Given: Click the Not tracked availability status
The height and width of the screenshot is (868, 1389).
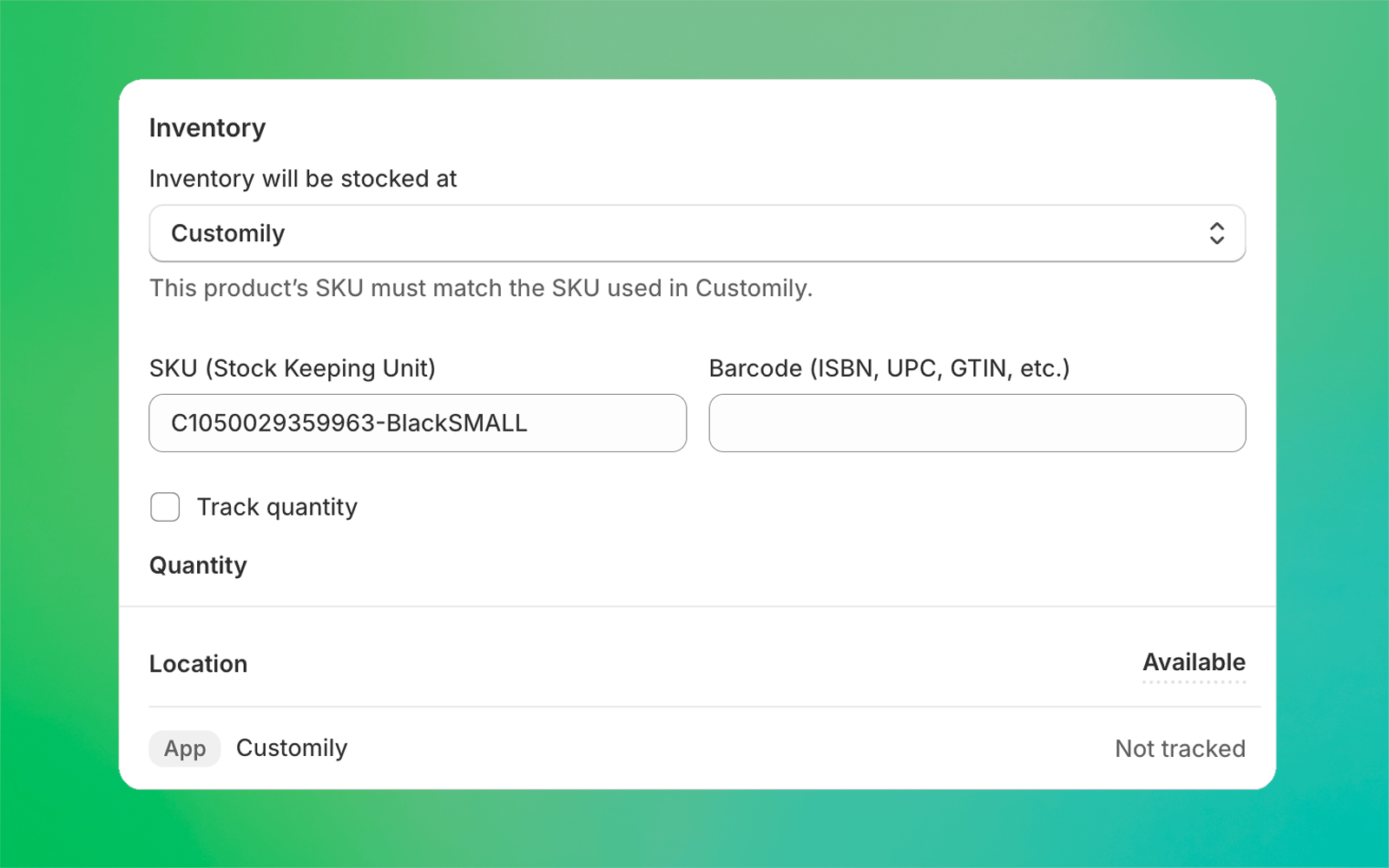Looking at the screenshot, I should (1180, 748).
